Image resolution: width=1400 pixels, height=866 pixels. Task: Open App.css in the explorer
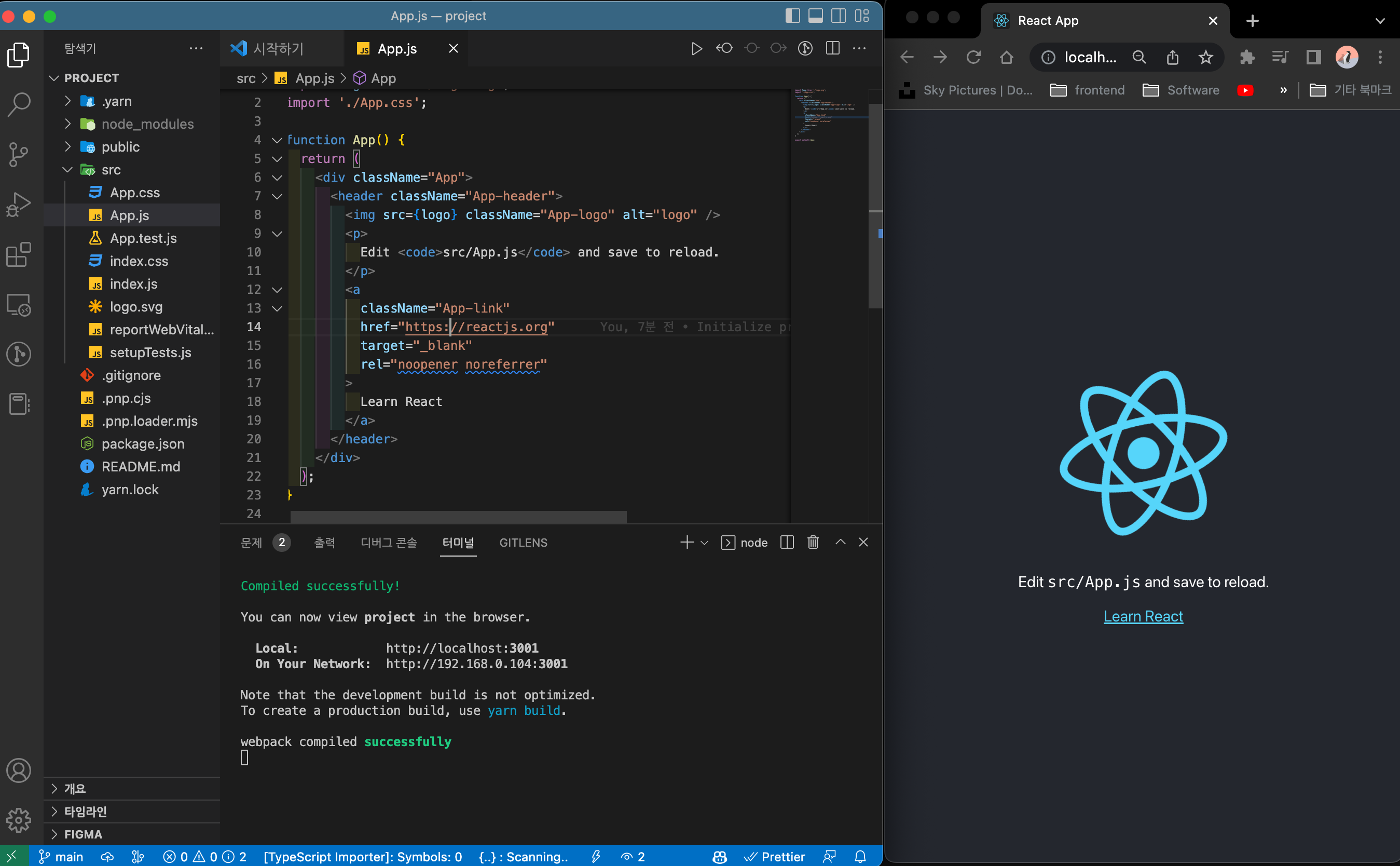[x=132, y=193]
